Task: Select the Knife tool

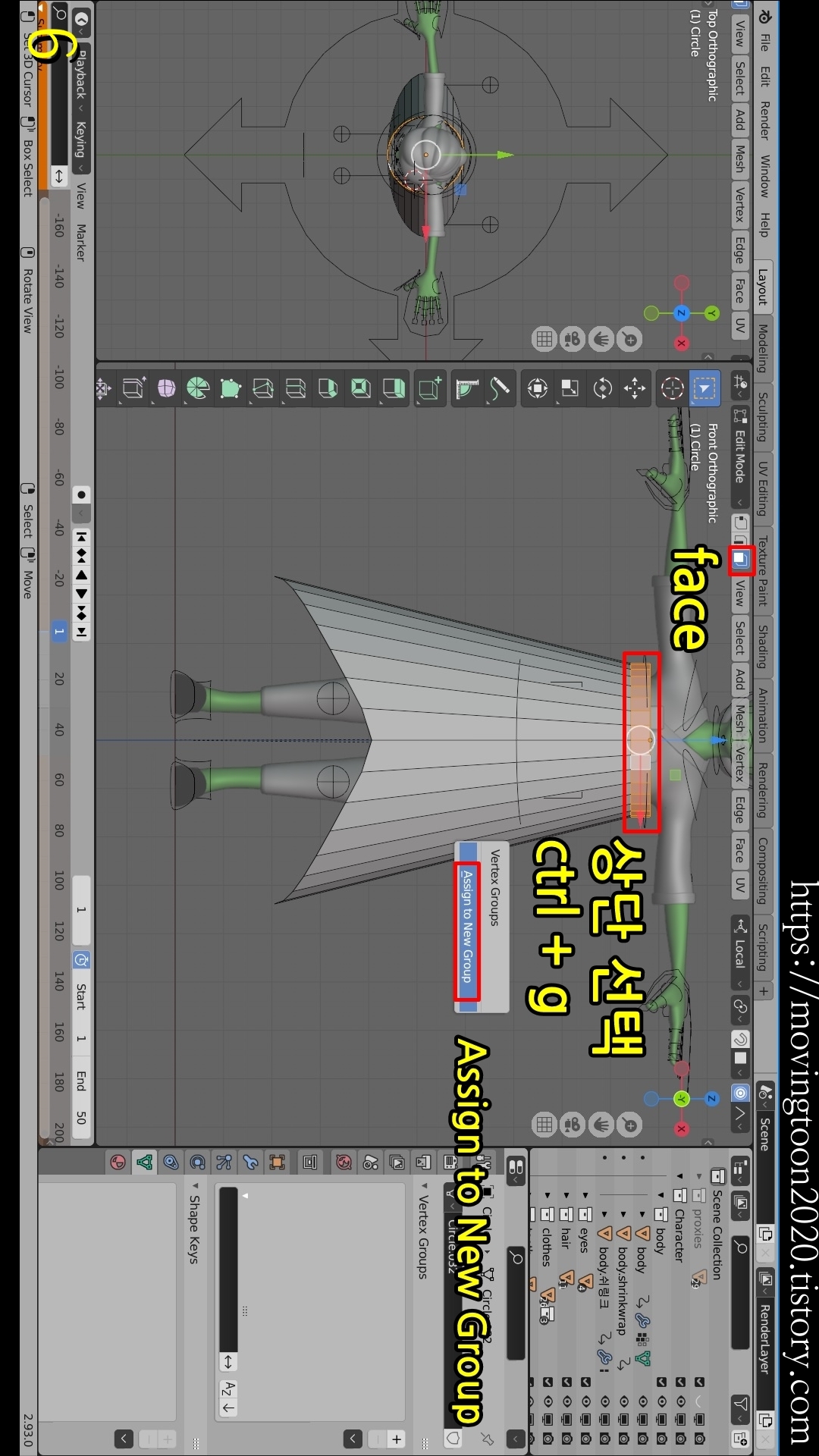Action: (x=262, y=389)
